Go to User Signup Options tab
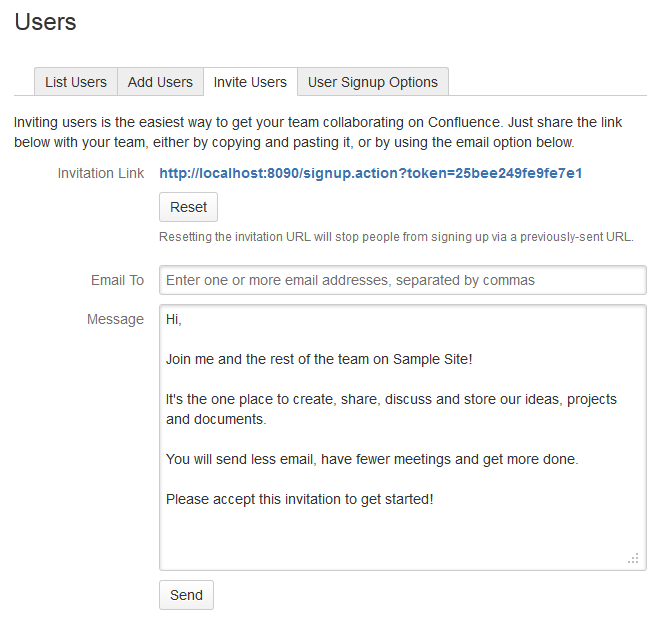The width and height of the screenshot is (659, 620). 372,82
